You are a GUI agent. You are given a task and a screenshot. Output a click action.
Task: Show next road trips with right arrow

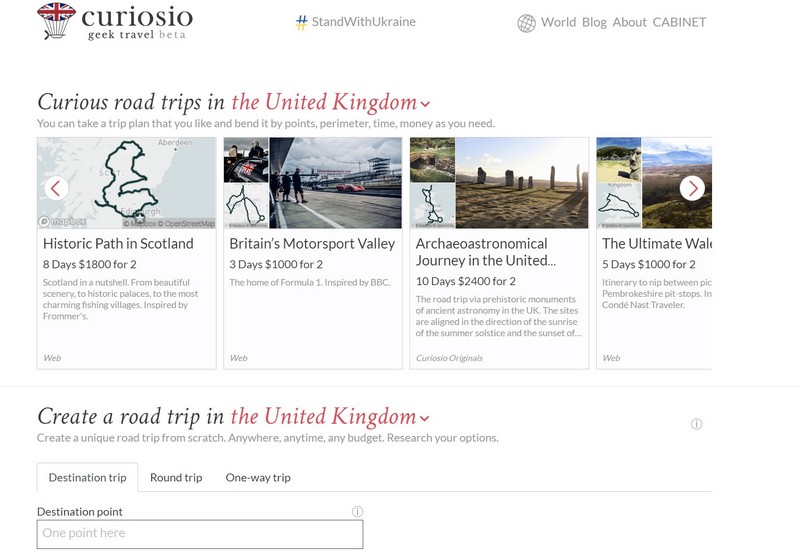(692, 188)
